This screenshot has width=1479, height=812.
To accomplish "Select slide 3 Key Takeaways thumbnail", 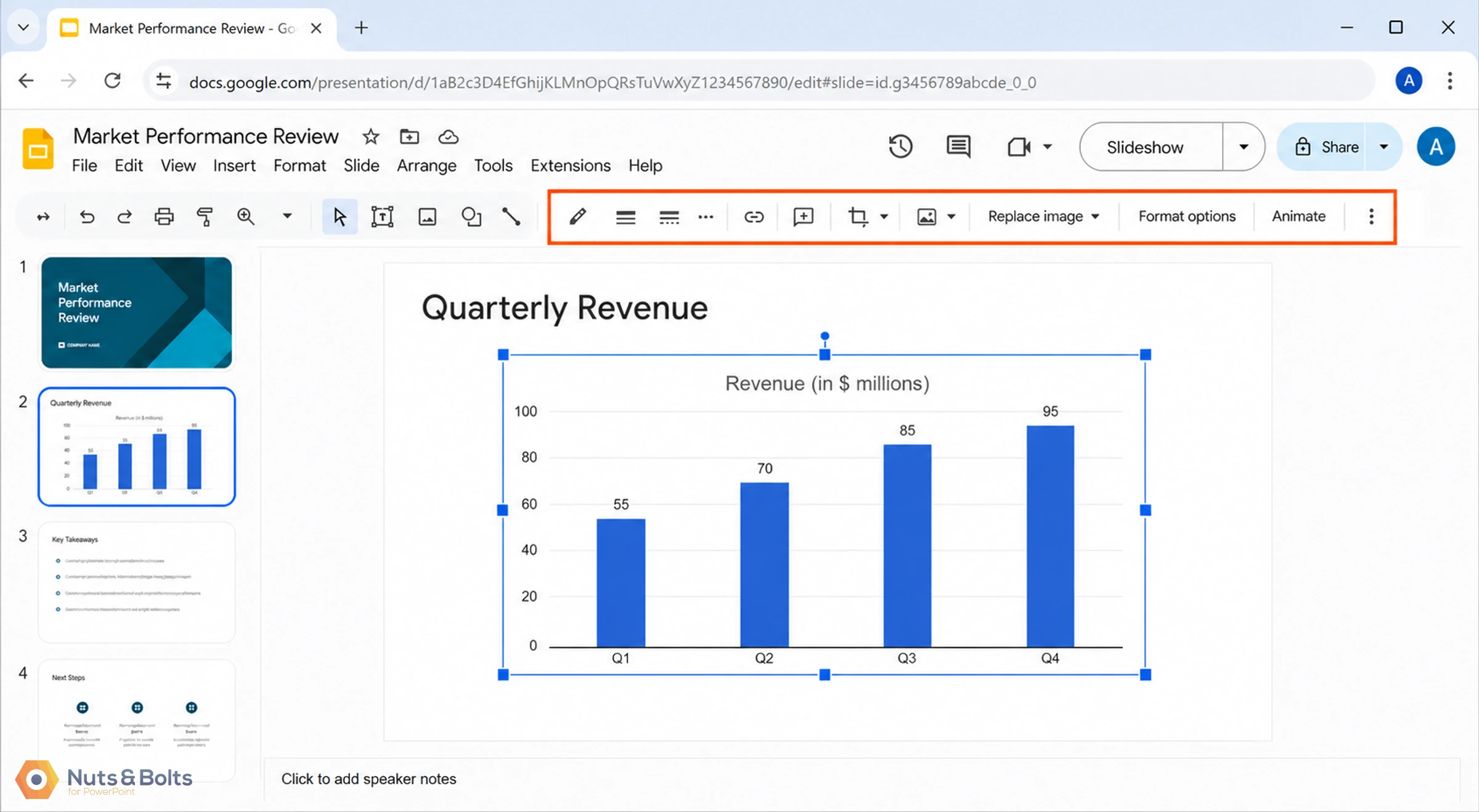I will (x=137, y=582).
